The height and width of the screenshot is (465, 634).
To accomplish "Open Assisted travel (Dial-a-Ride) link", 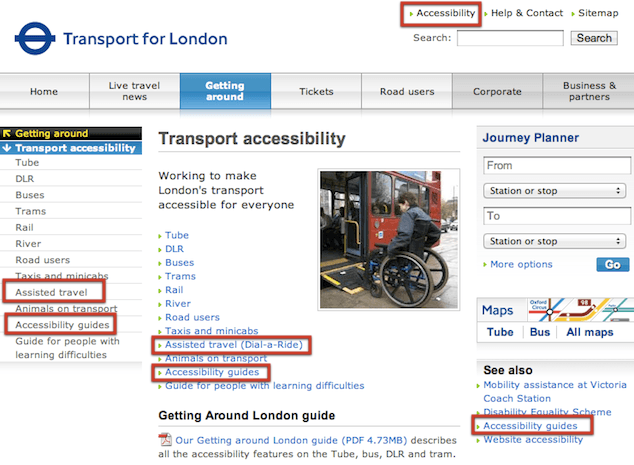I will (x=233, y=345).
